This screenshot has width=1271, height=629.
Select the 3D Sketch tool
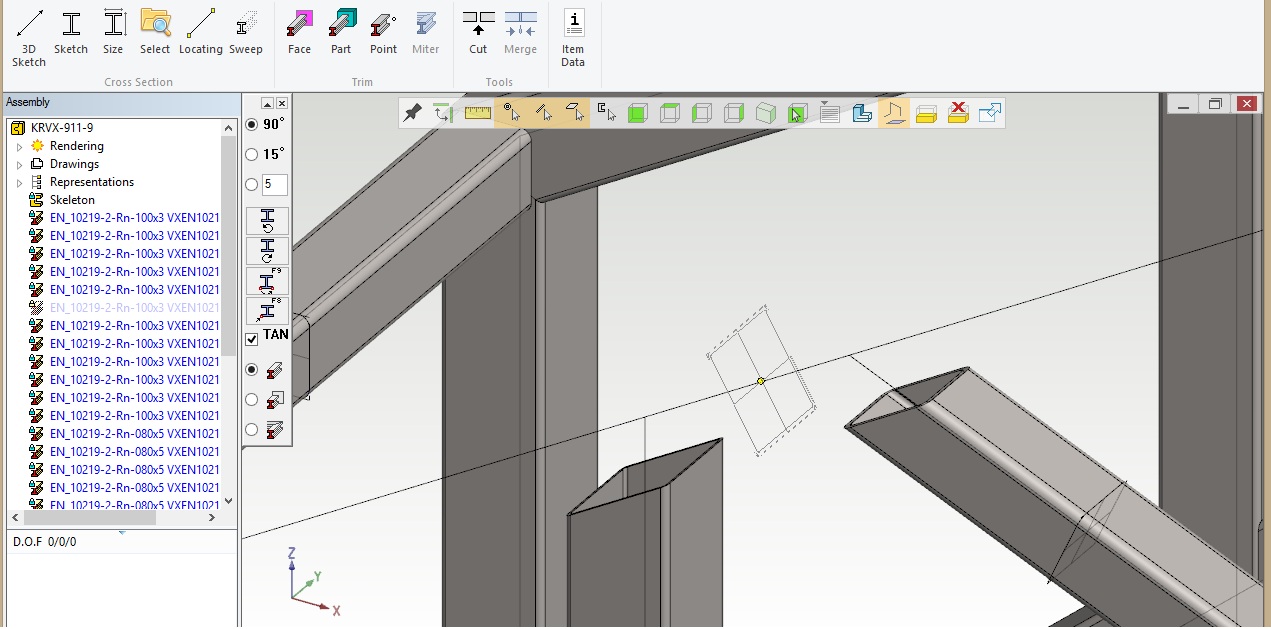[x=29, y=38]
